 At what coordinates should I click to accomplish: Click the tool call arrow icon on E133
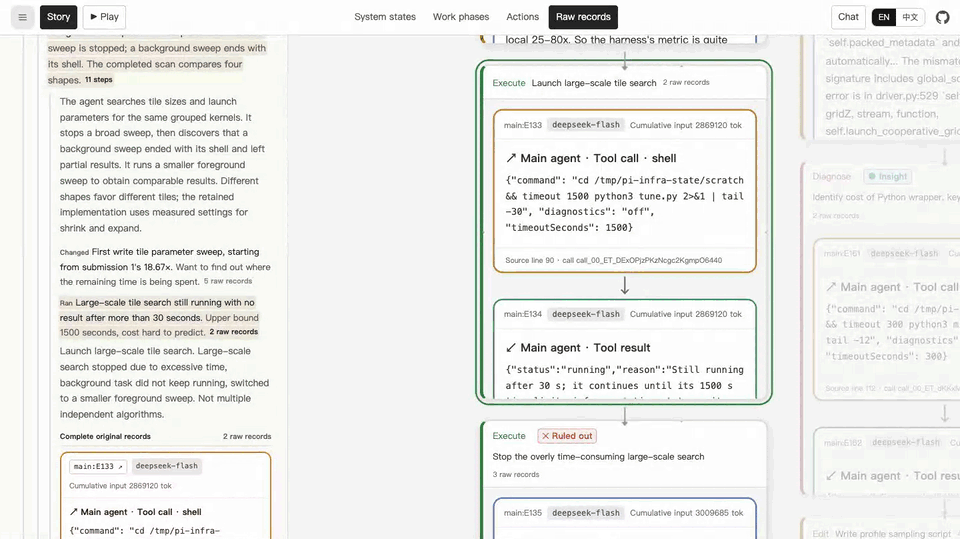point(511,158)
